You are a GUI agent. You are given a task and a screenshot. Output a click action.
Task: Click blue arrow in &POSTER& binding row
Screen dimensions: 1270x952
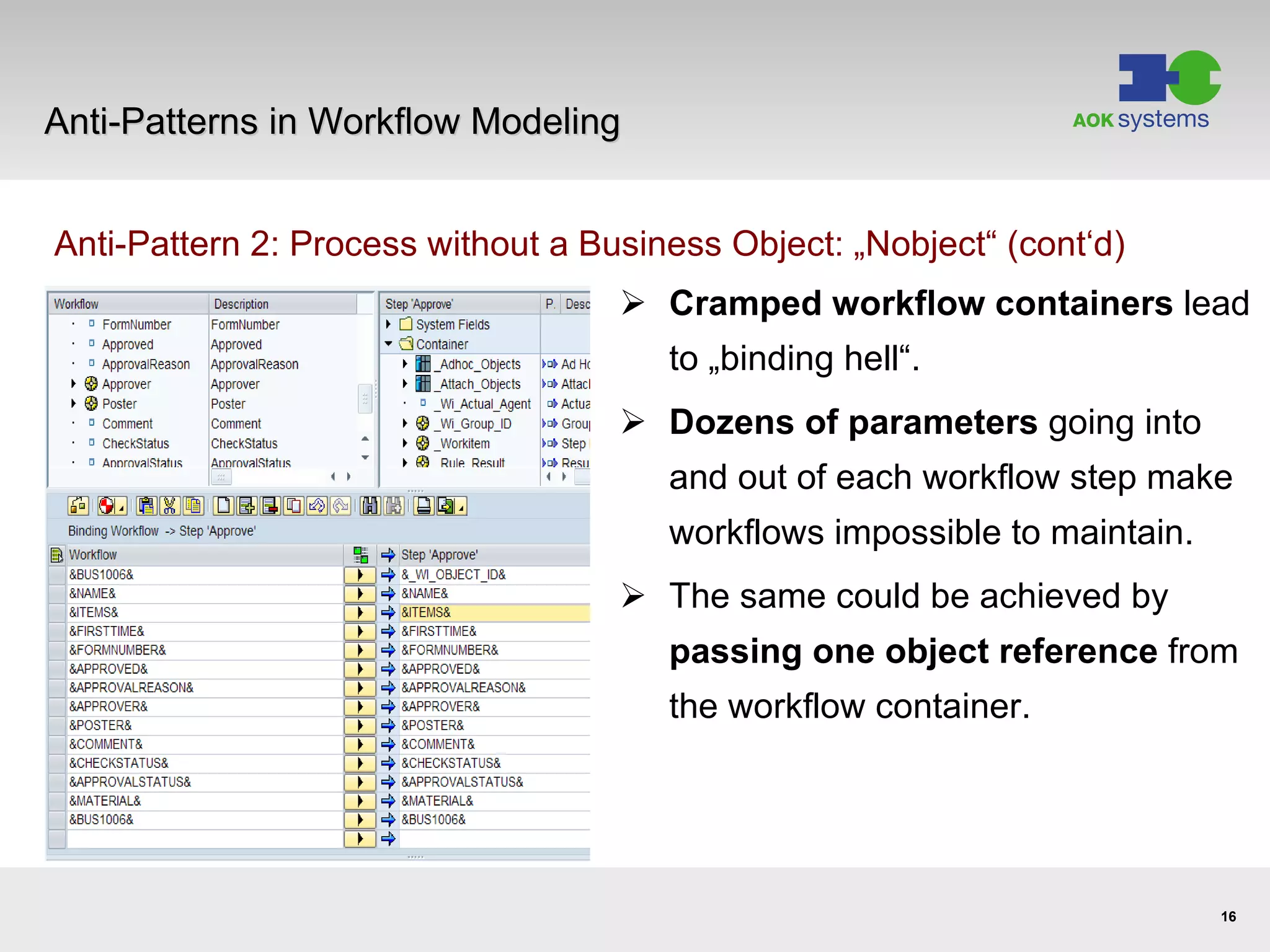coord(388,726)
